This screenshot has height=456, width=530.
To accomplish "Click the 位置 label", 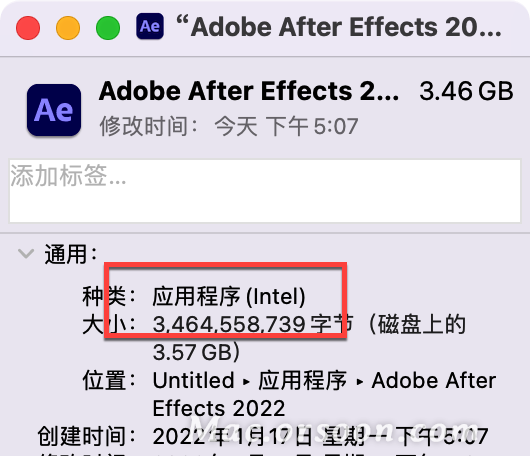I will click(109, 380).
